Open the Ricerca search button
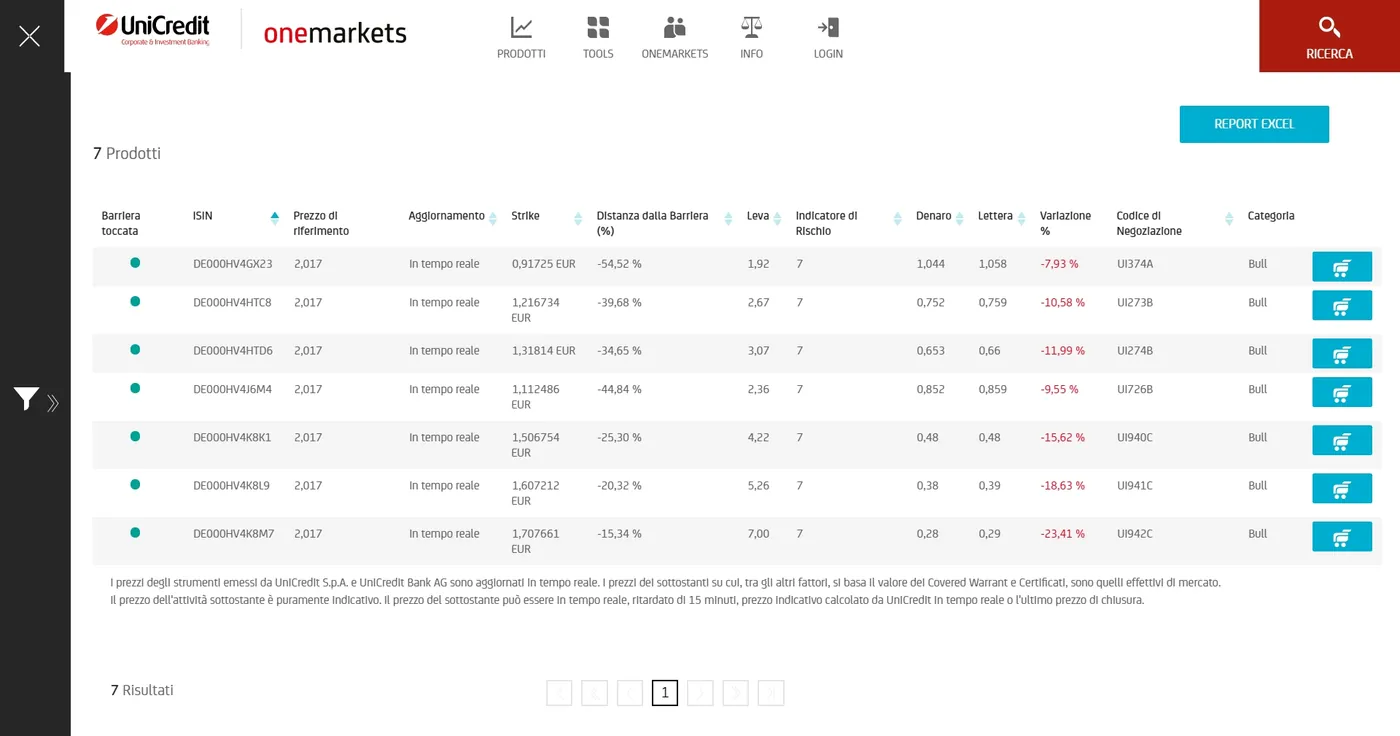The image size is (1400, 736). click(1329, 36)
